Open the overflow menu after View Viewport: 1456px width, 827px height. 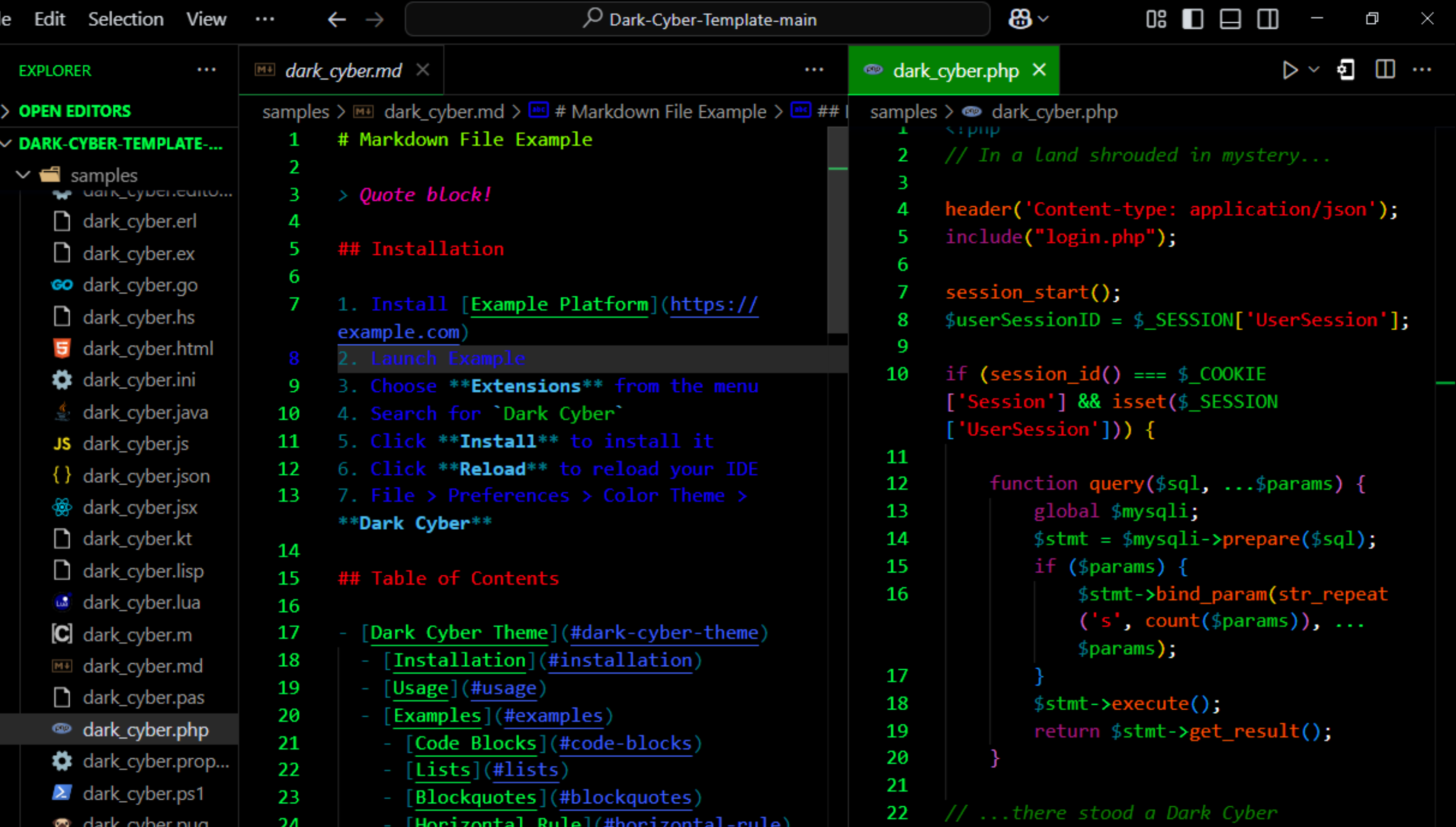[264, 19]
